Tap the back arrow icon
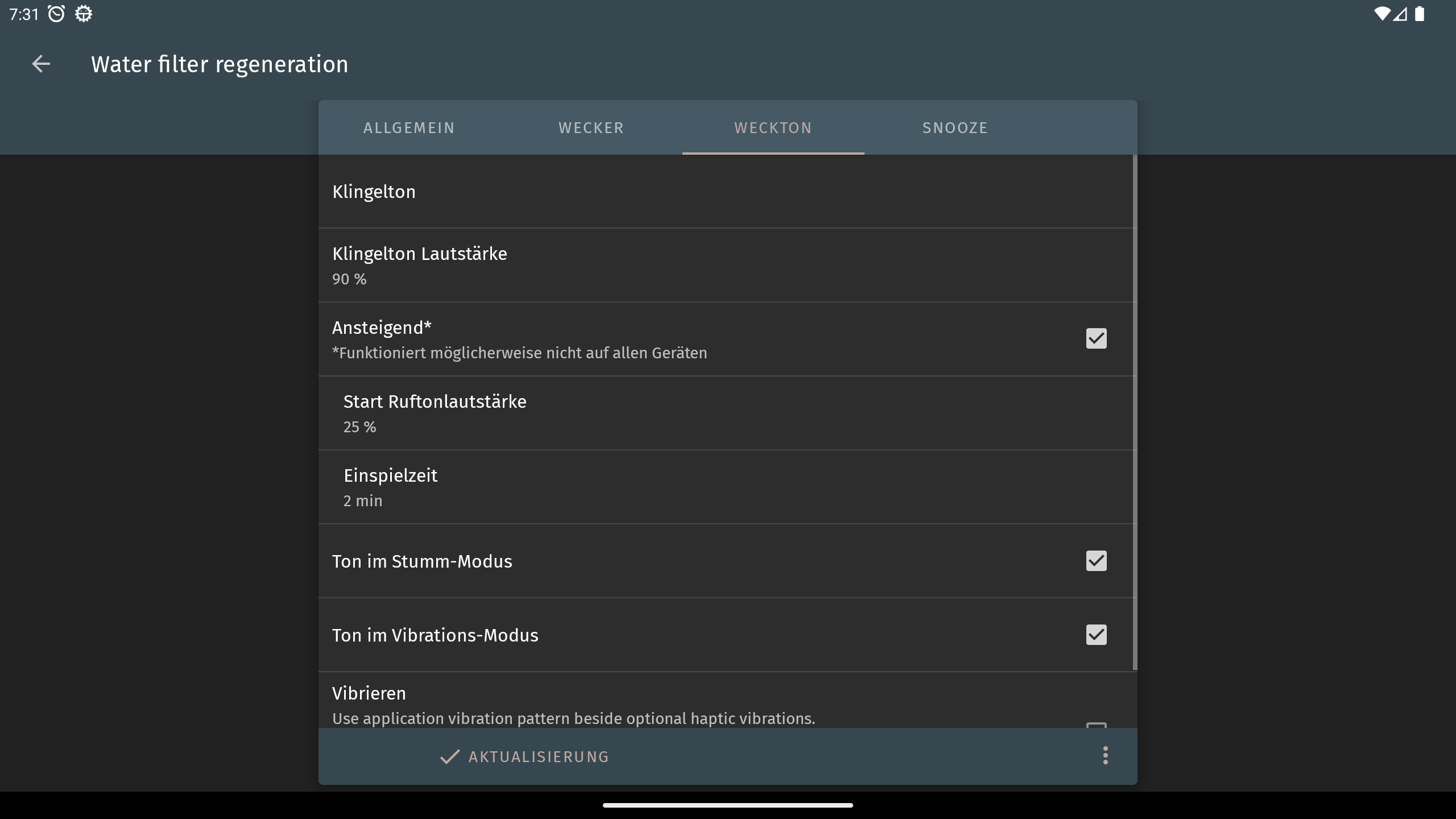Screen dimensions: 1456x819 [x=41, y=64]
